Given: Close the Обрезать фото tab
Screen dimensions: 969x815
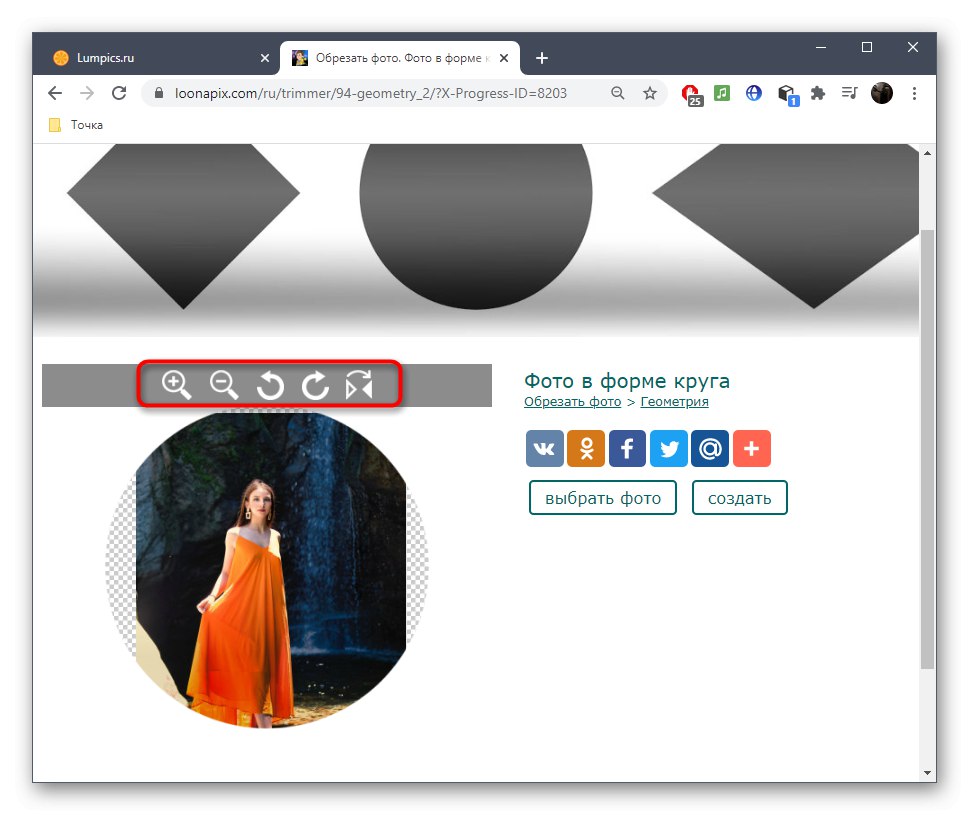Looking at the screenshot, I should pyautogui.click(x=504, y=58).
